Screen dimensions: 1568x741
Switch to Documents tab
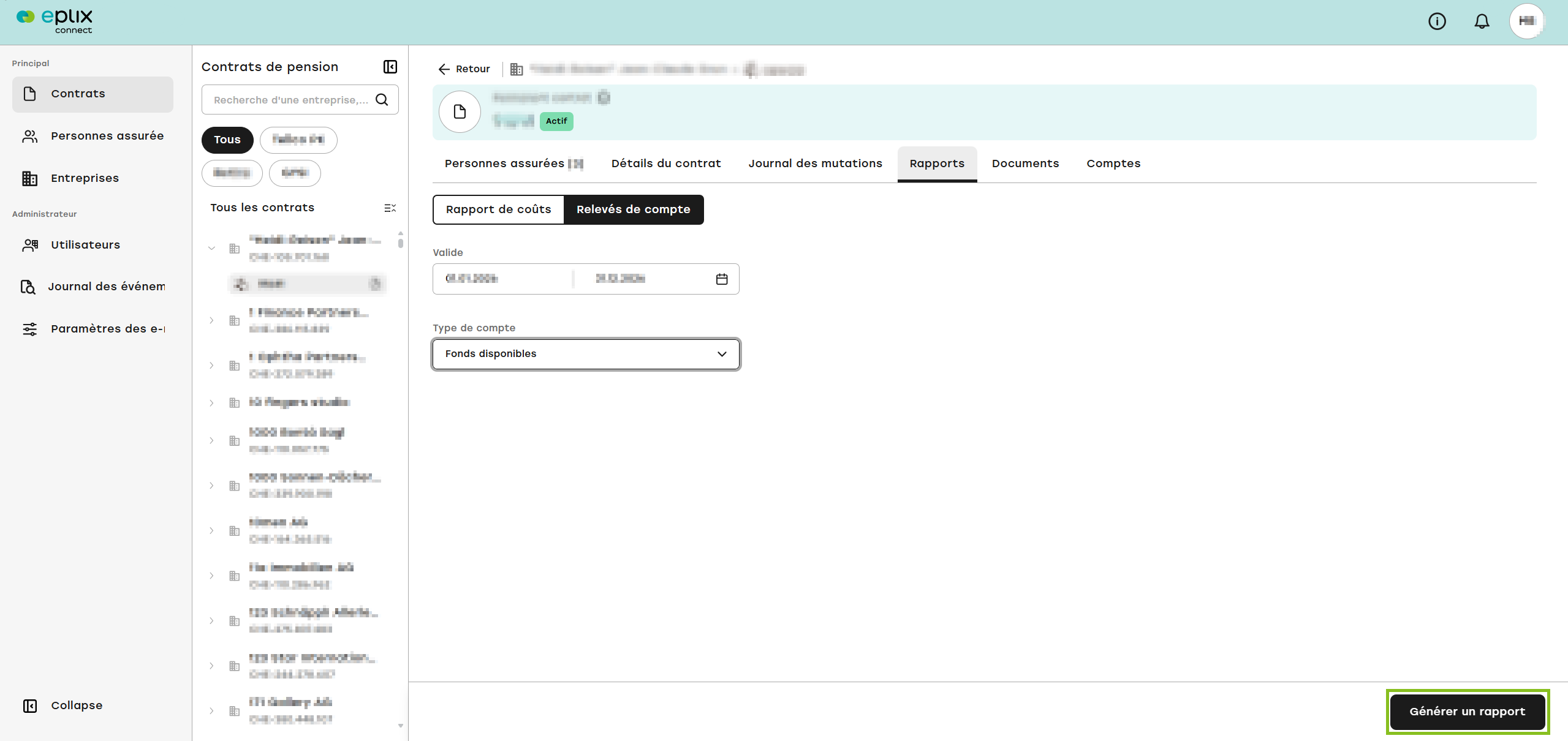(1025, 164)
